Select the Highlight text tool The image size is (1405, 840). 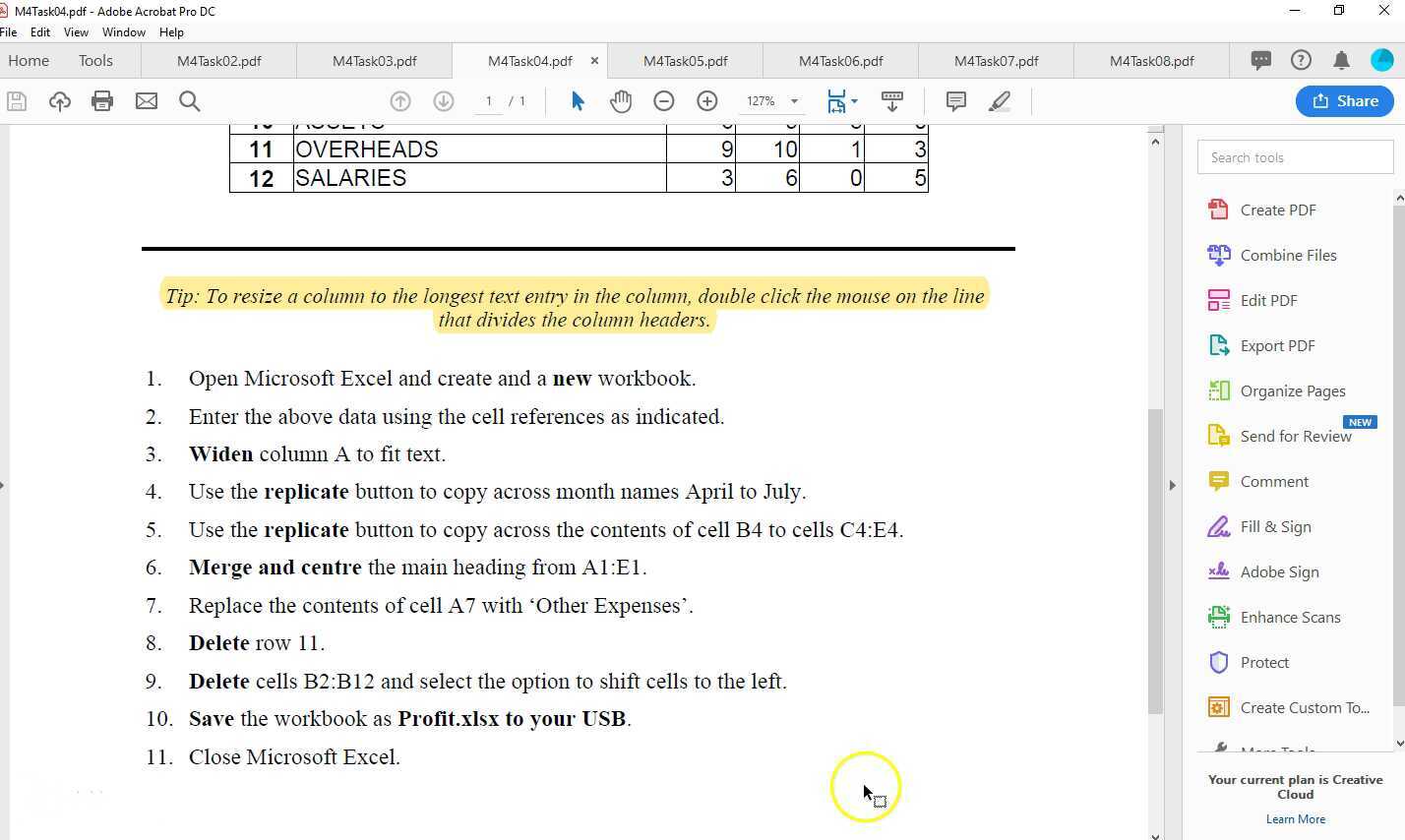pos(999,100)
